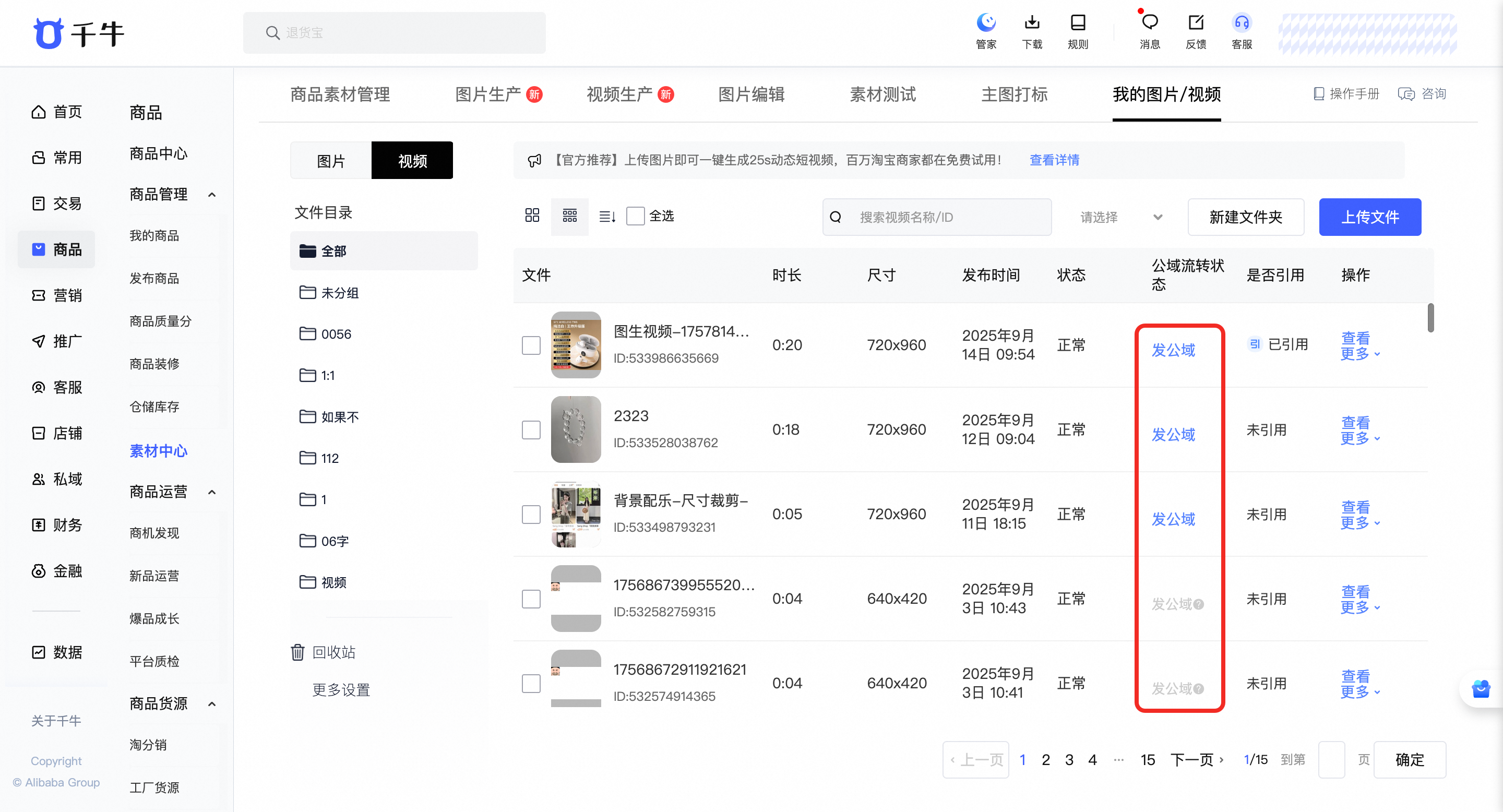Check the ID:532582759315 row checkbox
The width and height of the screenshot is (1503, 812).
point(531,599)
